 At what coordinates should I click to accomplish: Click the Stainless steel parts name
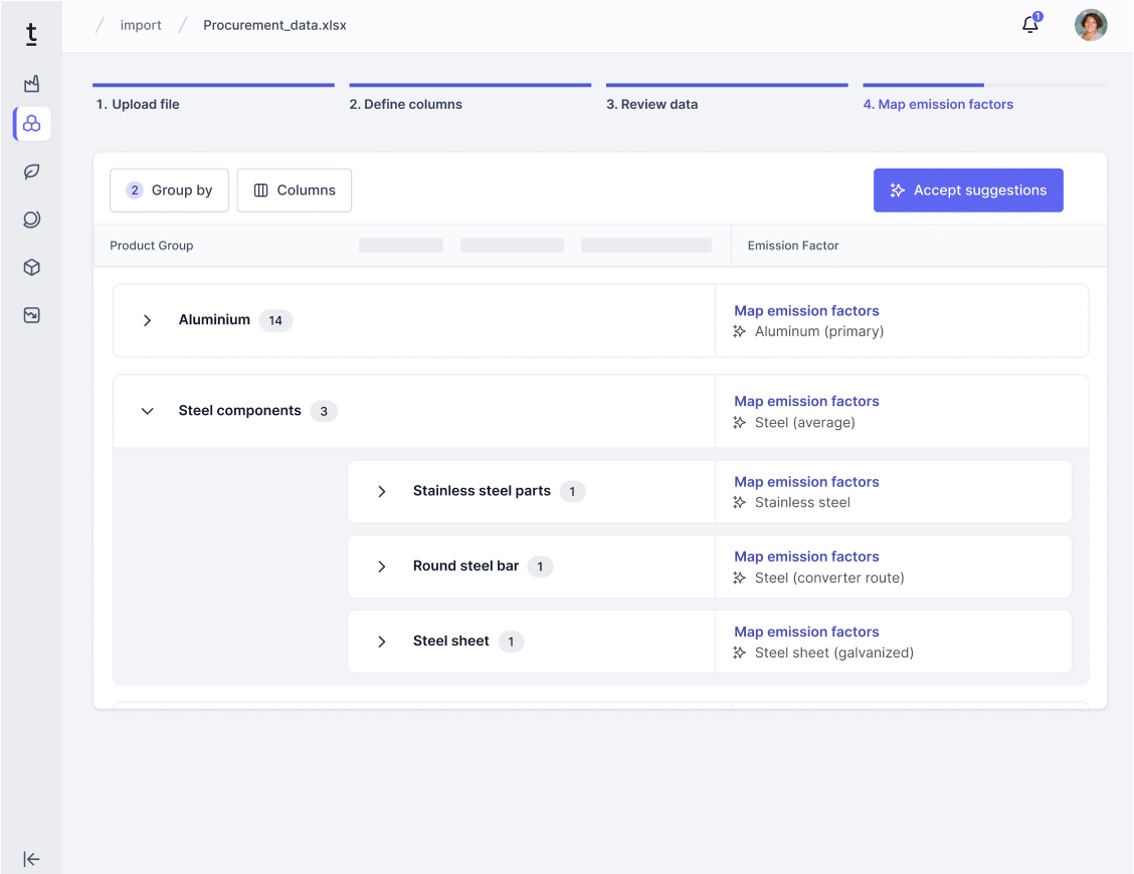tap(482, 491)
